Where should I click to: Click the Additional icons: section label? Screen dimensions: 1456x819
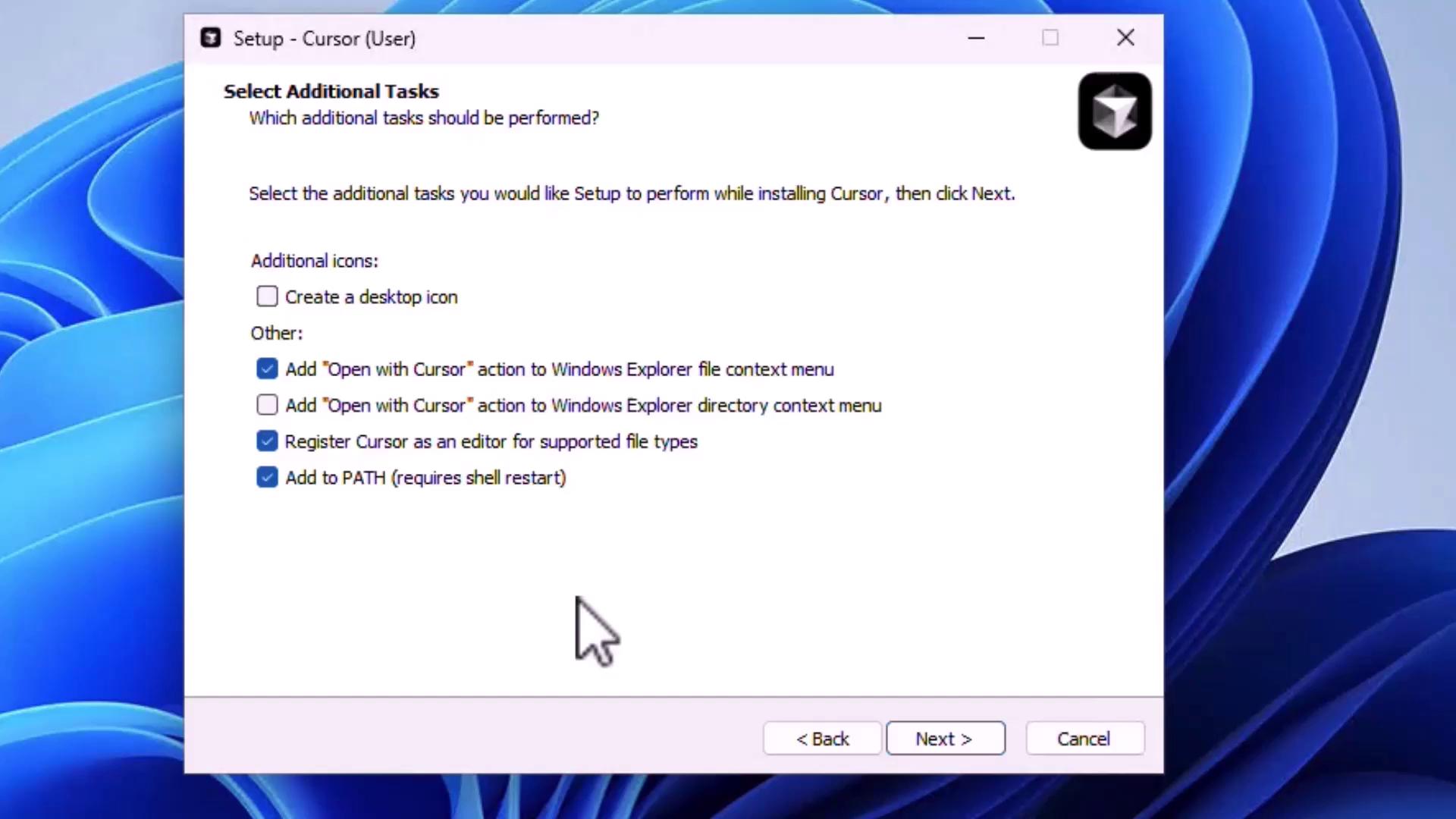tap(315, 261)
